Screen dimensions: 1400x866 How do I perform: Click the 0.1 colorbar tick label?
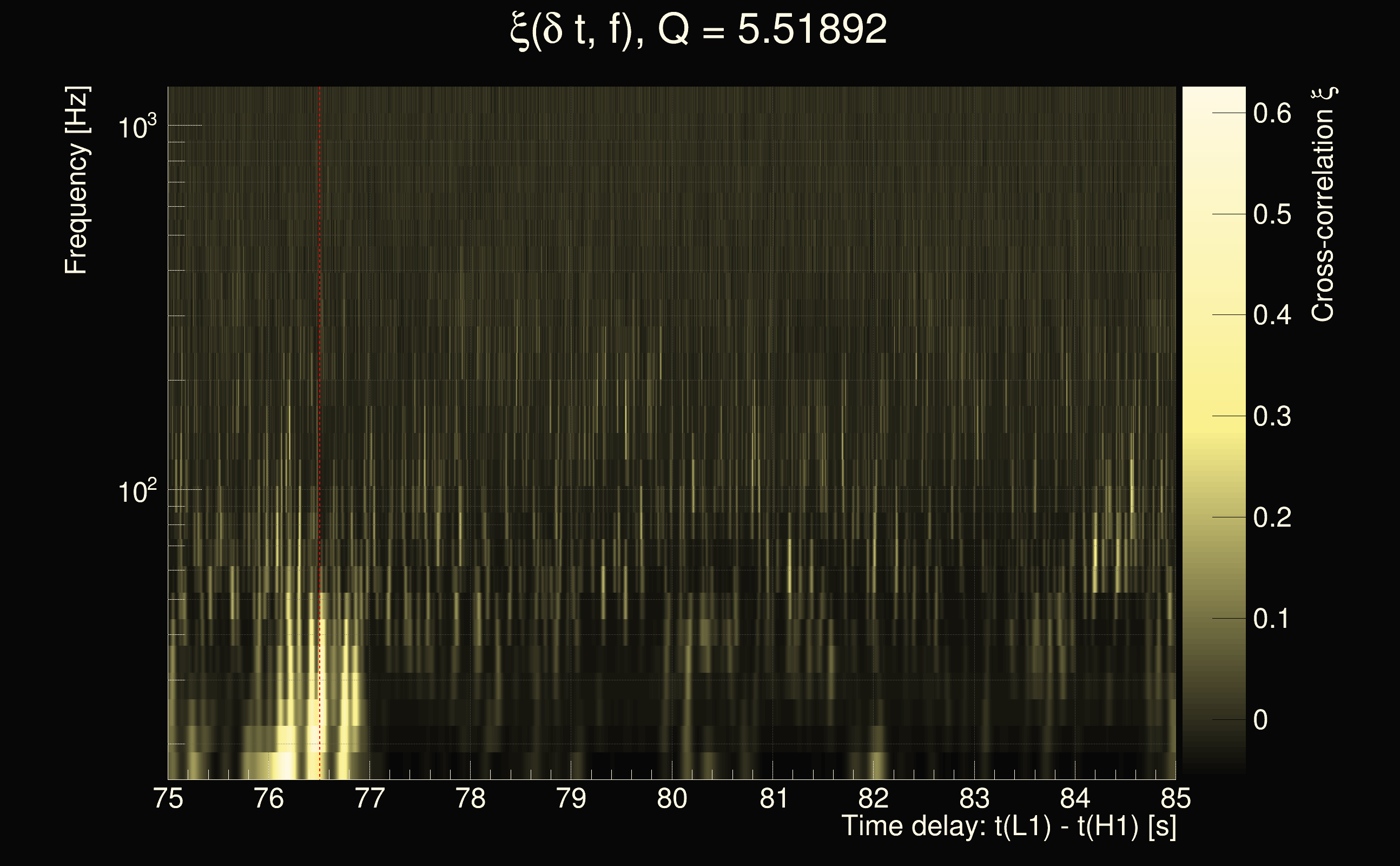click(1272, 619)
